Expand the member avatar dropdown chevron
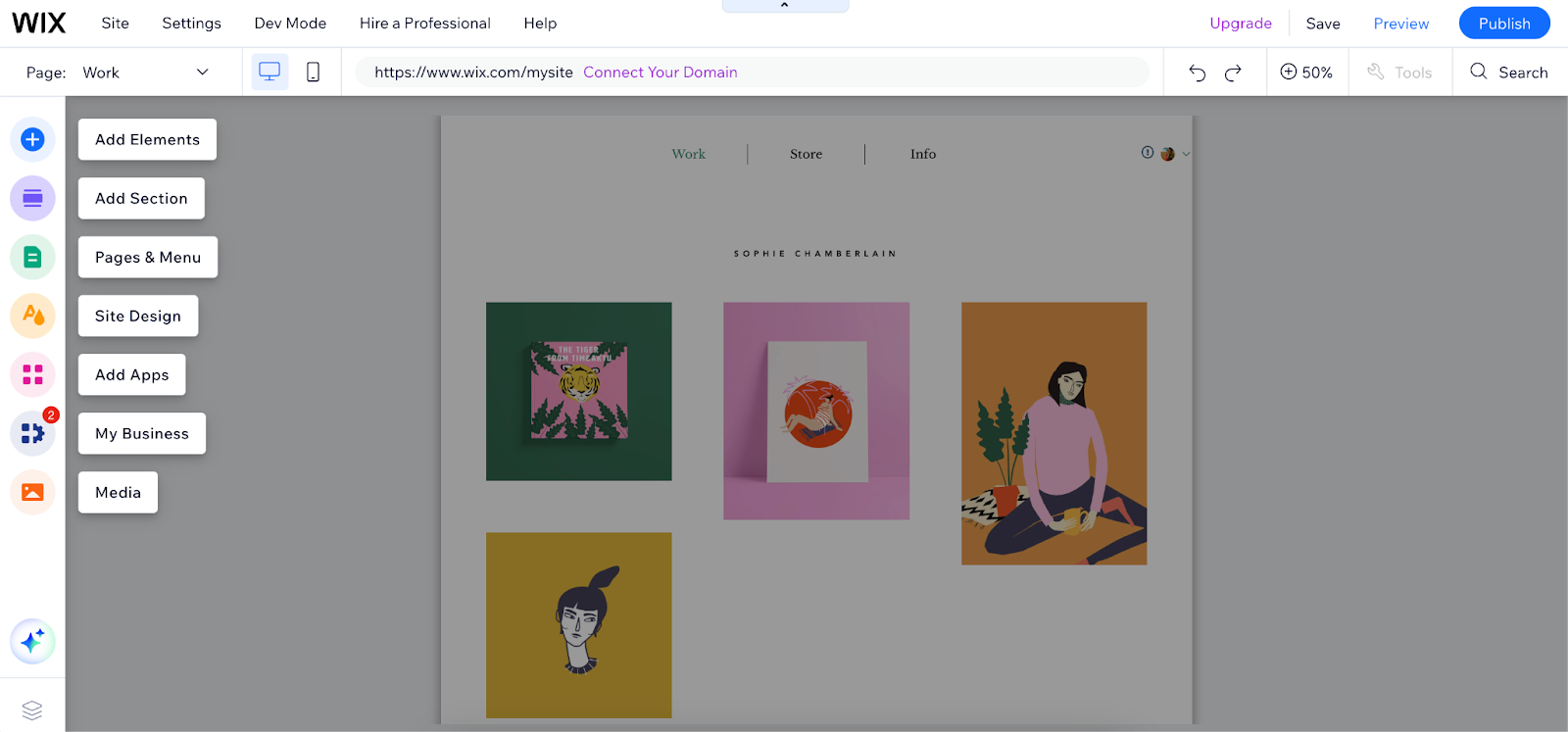 pyautogui.click(x=1186, y=154)
